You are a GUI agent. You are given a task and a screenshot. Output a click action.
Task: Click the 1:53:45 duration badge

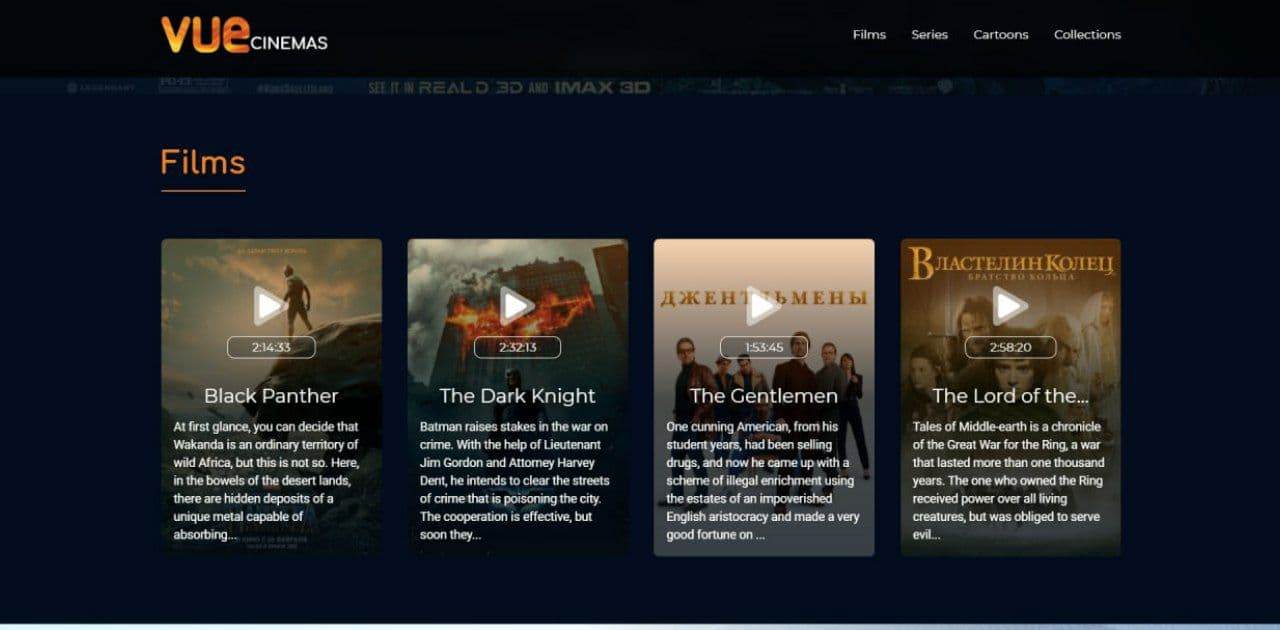[764, 347]
